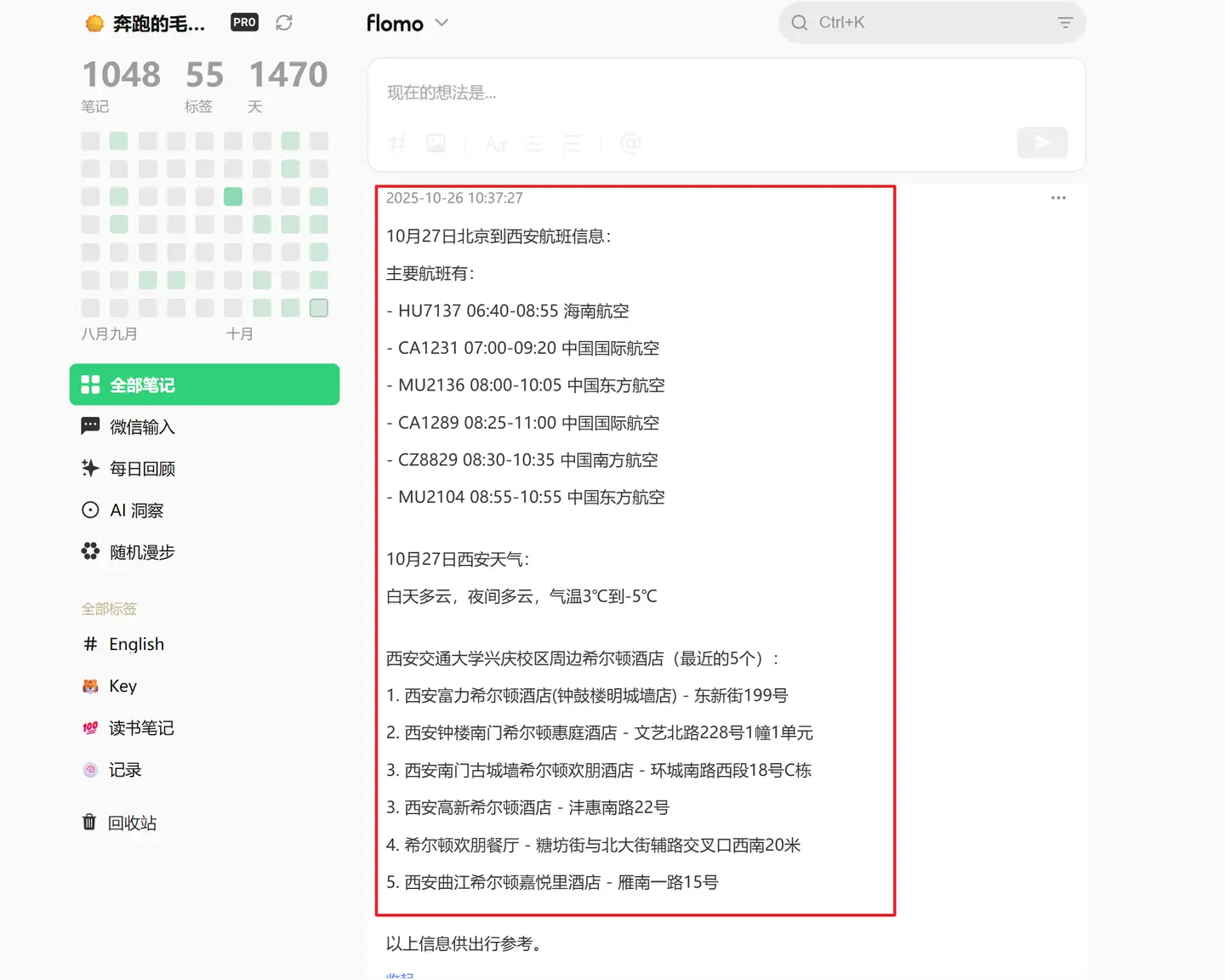Click the 主要航班有: line

[430, 274]
